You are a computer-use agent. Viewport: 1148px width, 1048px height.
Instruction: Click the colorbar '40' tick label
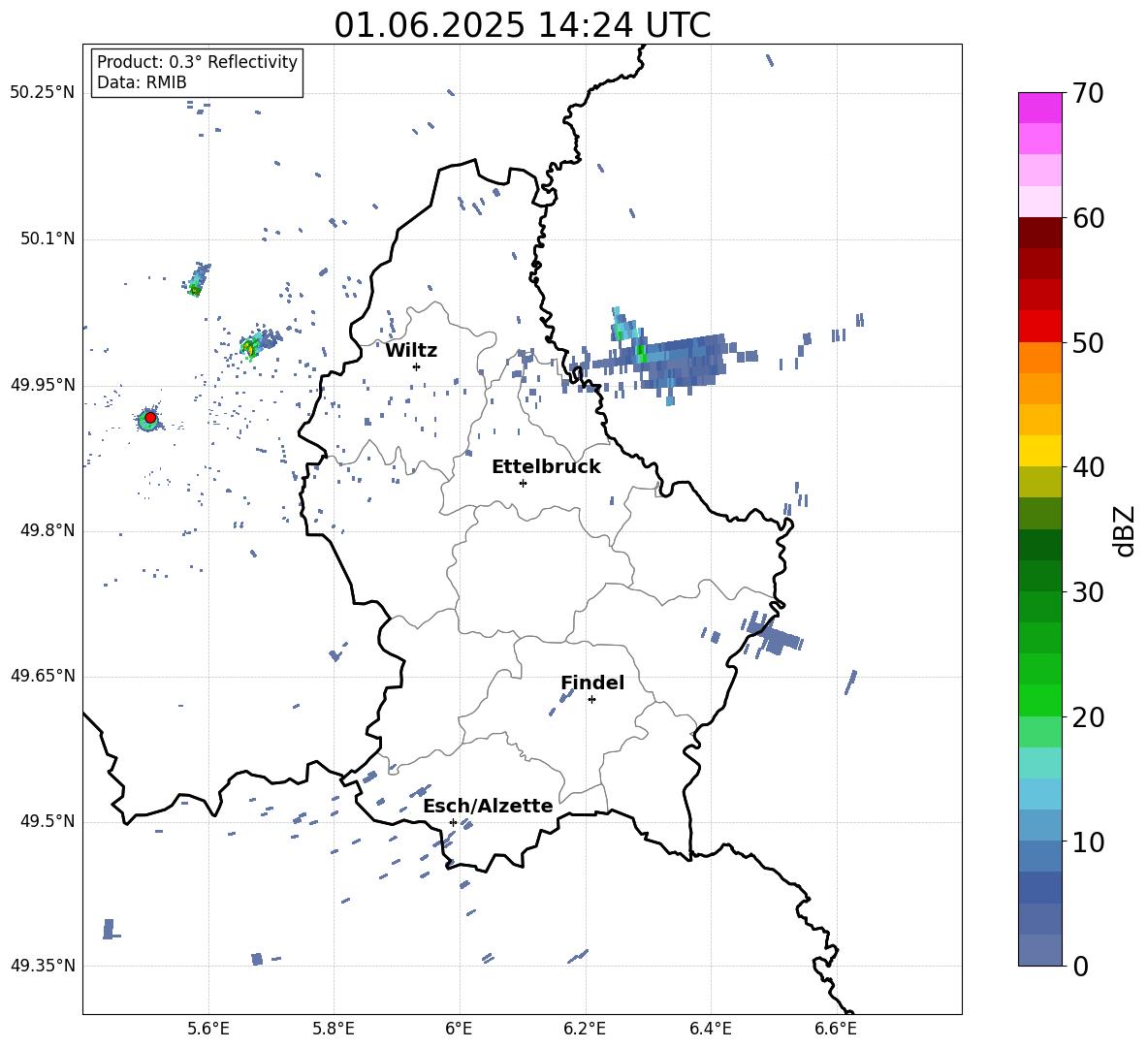(x=1088, y=467)
